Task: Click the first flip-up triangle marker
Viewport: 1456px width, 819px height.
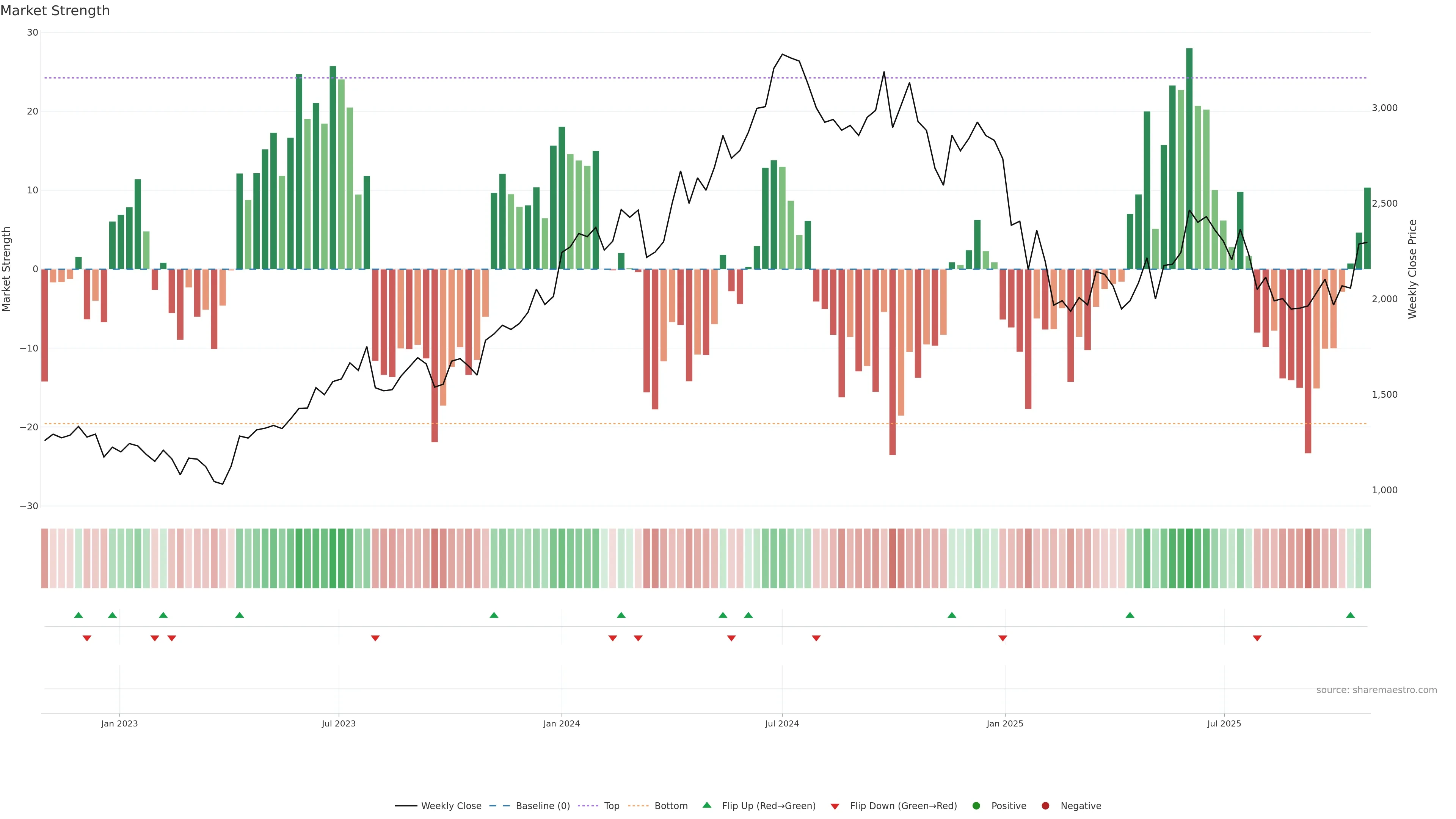Action: [x=78, y=615]
